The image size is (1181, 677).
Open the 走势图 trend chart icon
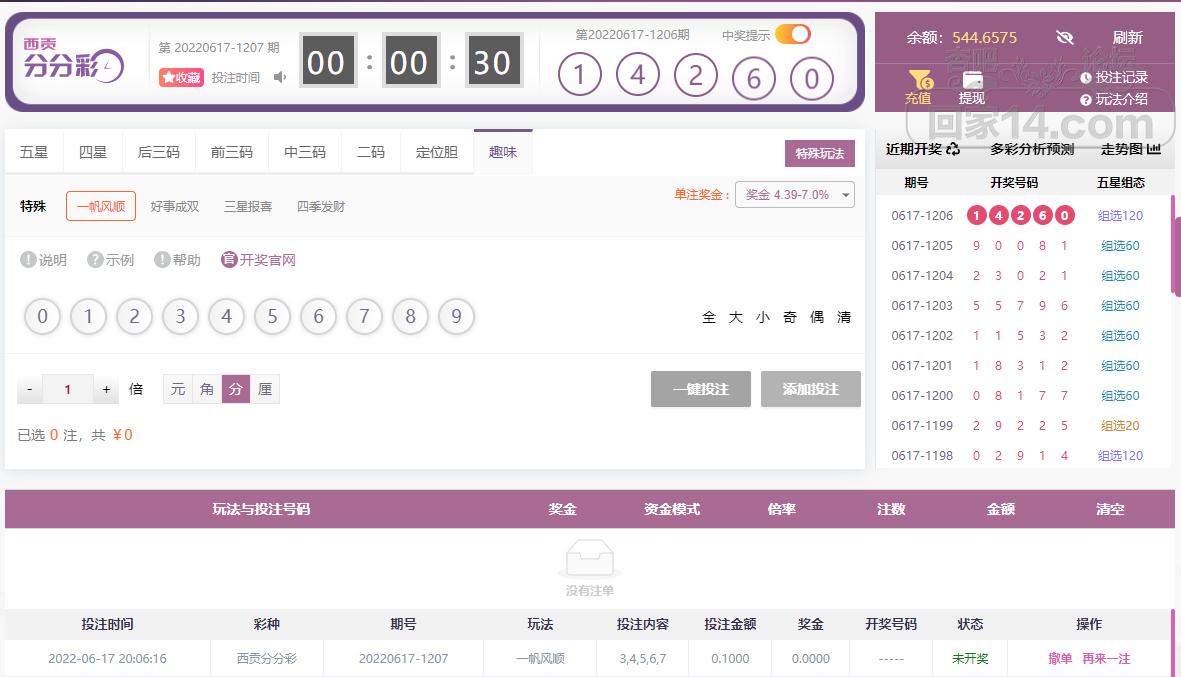tap(1153, 149)
